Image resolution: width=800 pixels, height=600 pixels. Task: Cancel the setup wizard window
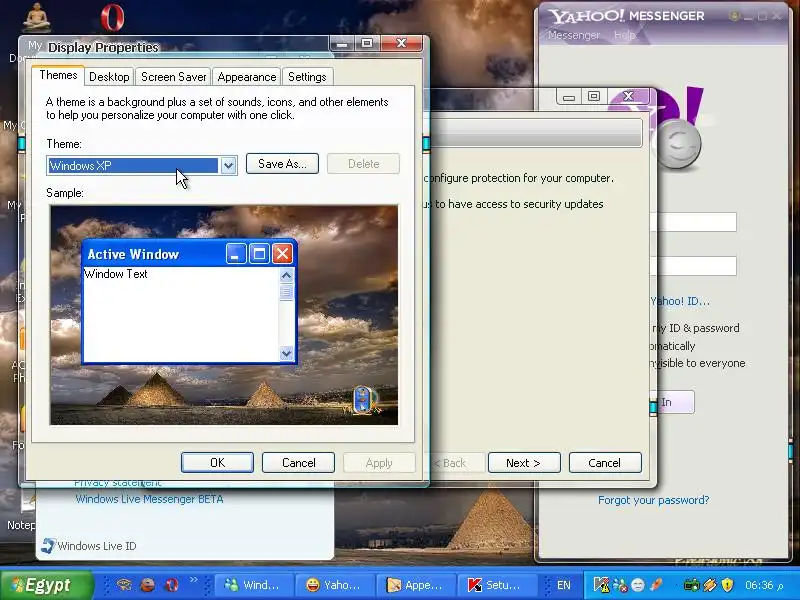click(x=605, y=463)
